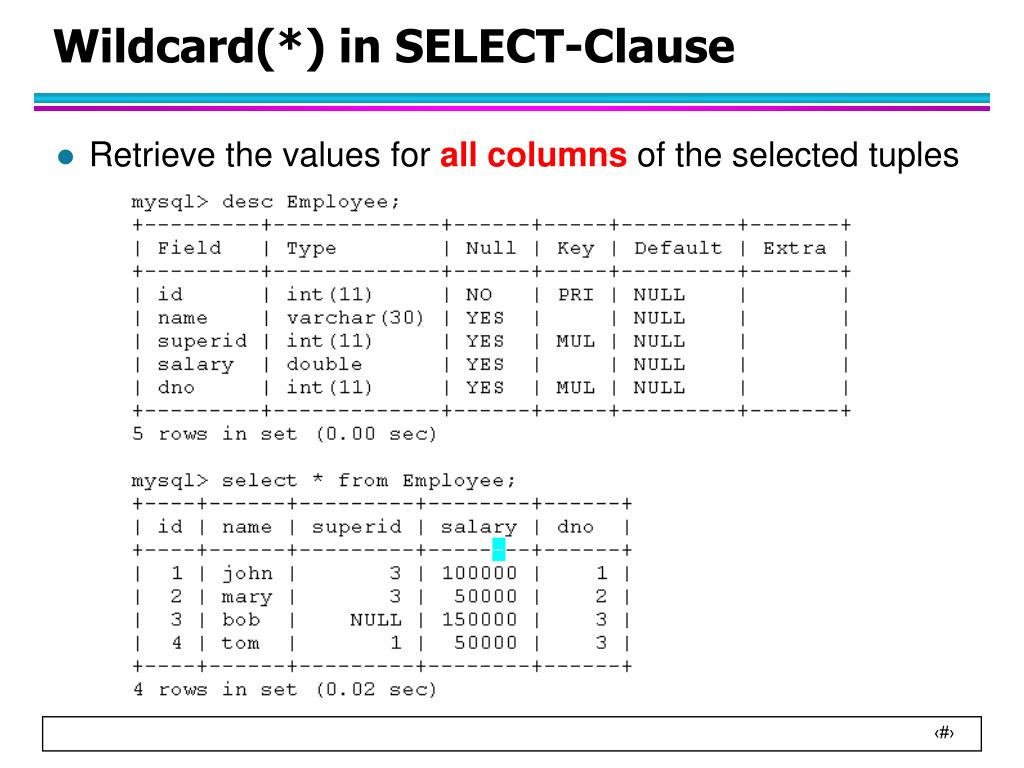Click the "mysql> desc Employee;" command line

click(265, 202)
